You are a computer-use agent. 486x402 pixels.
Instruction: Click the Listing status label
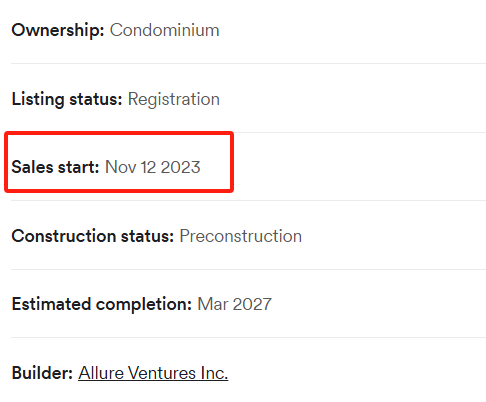[x=67, y=99]
